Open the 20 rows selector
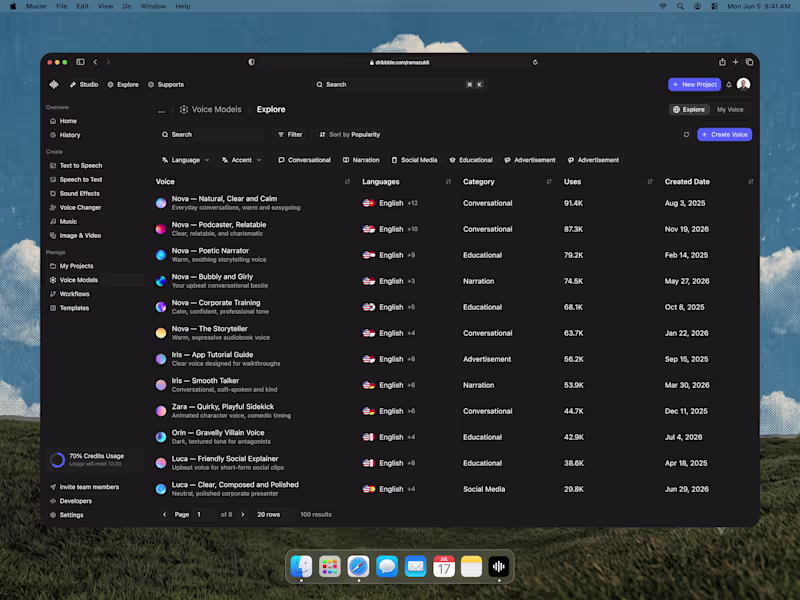Viewport: 800px width, 600px height. tap(274, 515)
